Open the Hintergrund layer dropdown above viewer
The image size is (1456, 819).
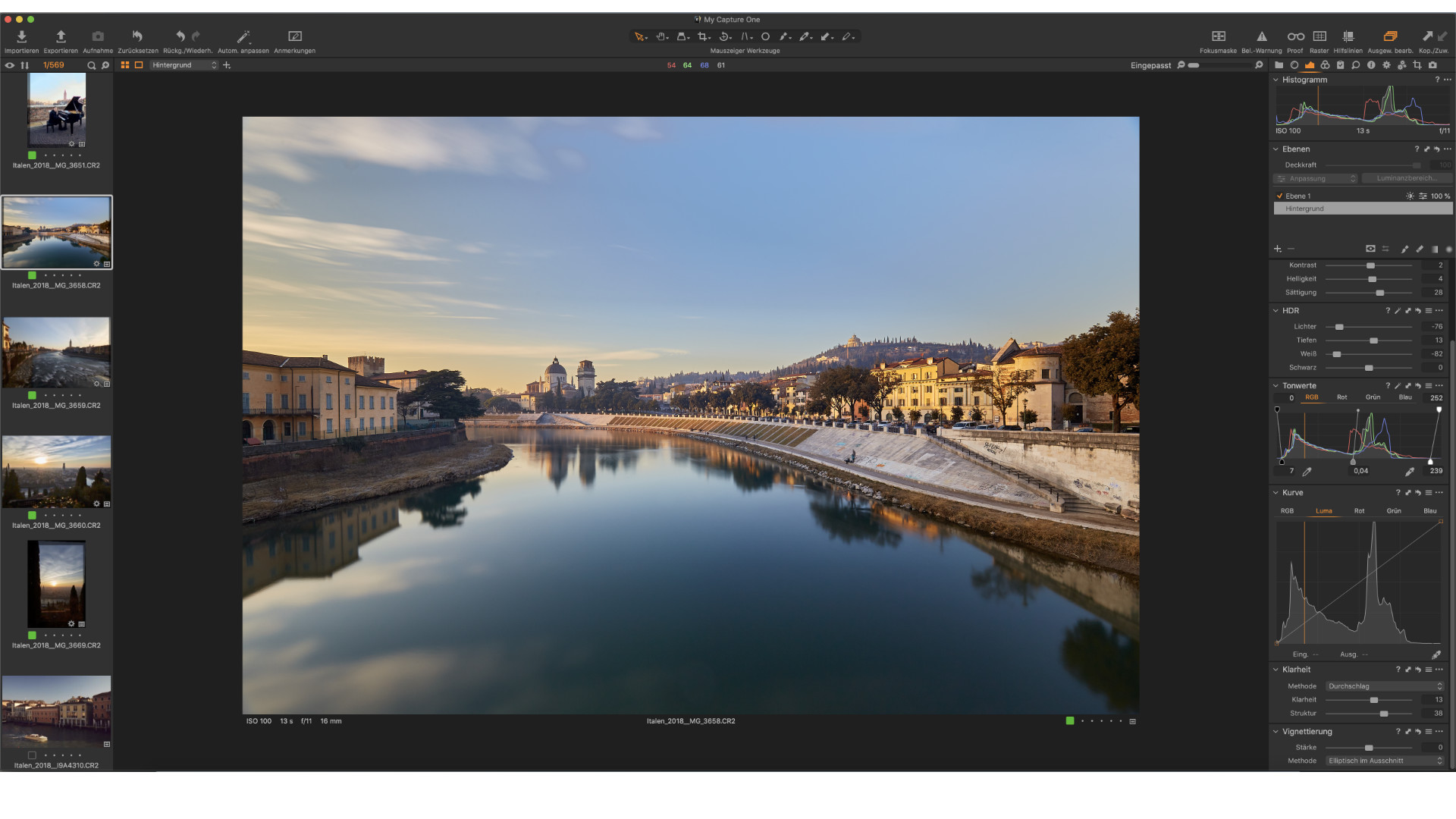(184, 65)
